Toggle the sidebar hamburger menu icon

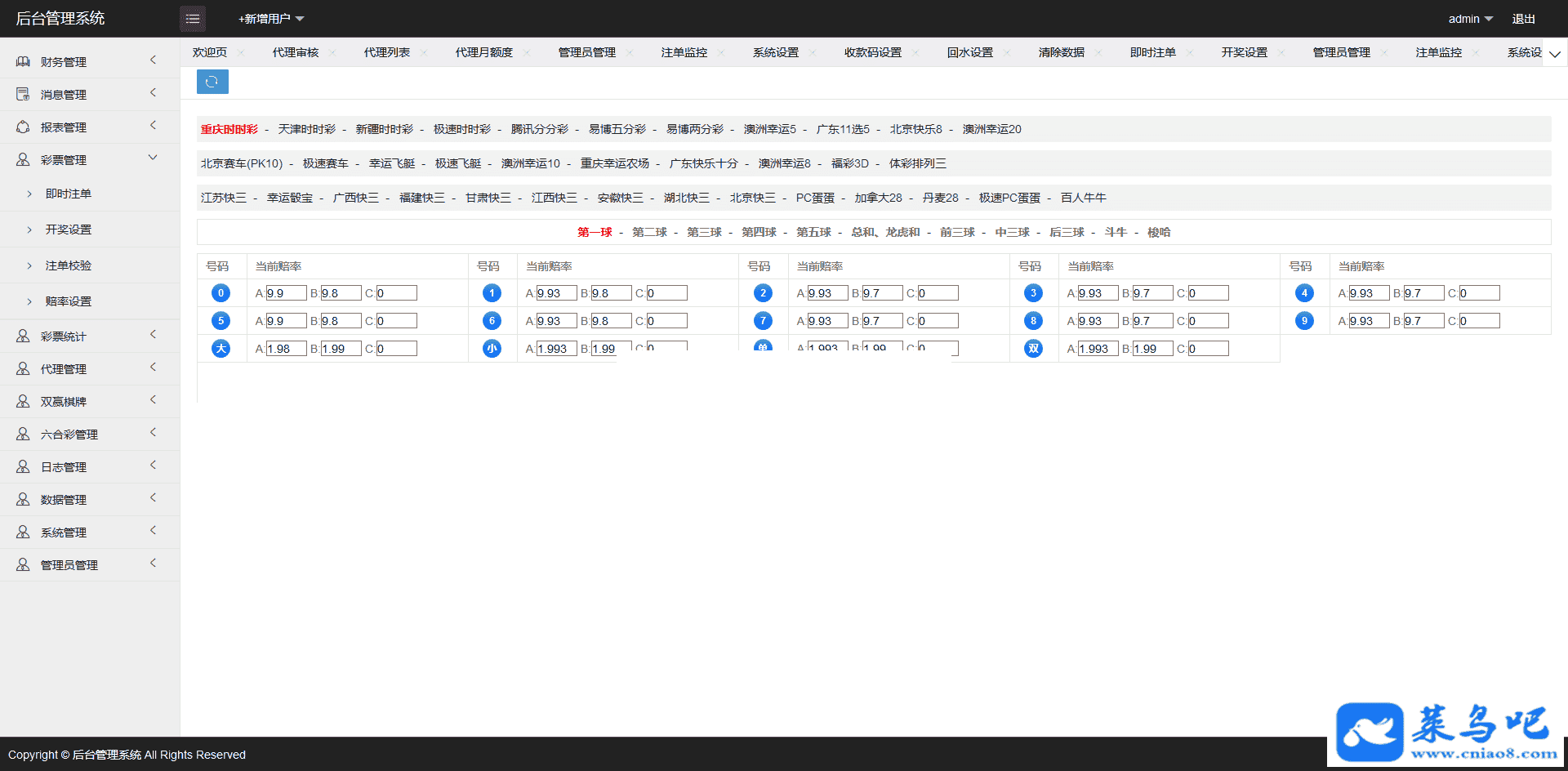point(193,19)
